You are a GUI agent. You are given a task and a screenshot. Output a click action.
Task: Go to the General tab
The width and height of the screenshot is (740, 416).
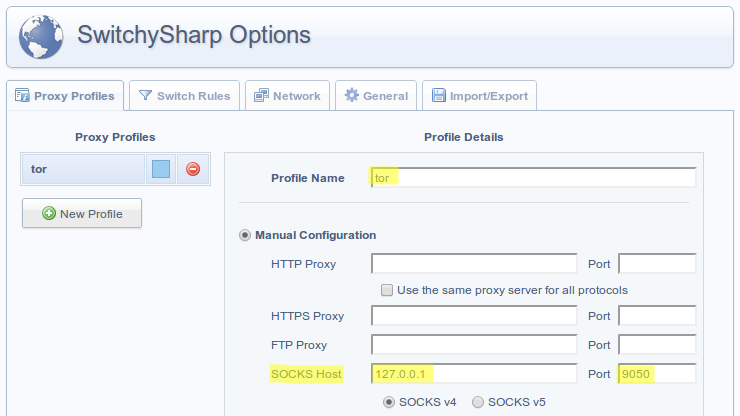pos(376,96)
